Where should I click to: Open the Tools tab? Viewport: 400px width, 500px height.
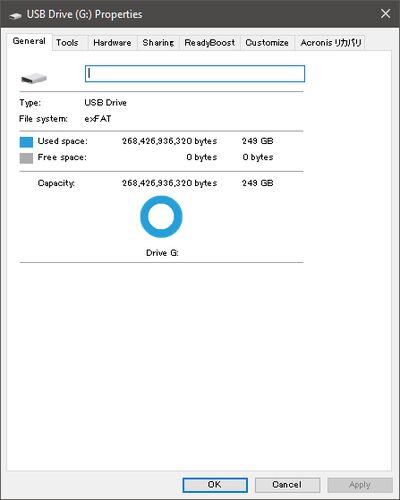click(67, 43)
